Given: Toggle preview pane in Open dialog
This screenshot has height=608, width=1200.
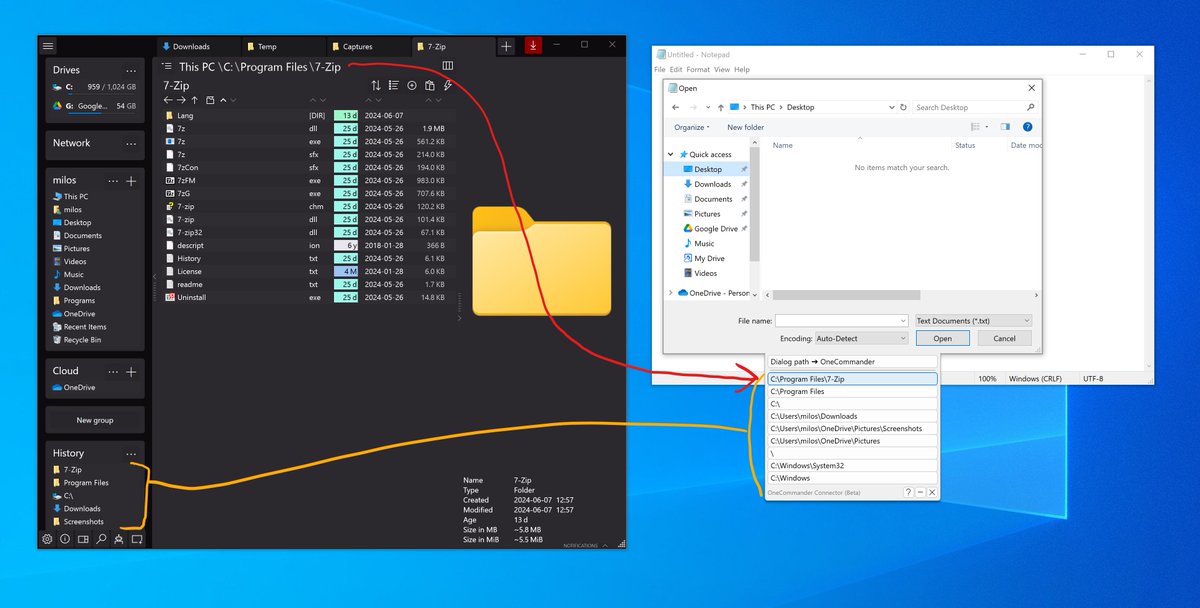Looking at the screenshot, I should pyautogui.click(x=1005, y=127).
